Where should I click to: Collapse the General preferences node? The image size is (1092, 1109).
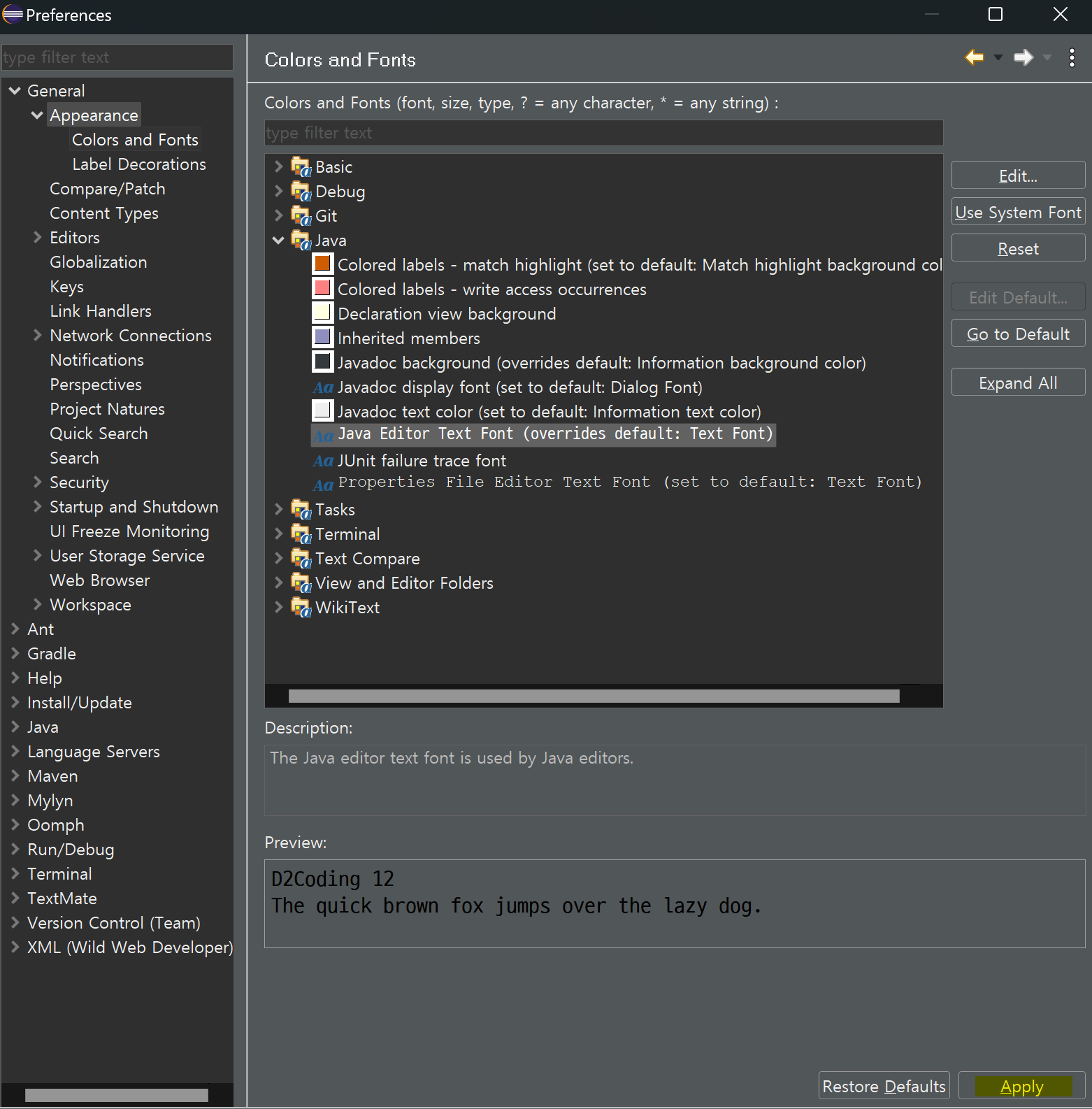(15, 90)
